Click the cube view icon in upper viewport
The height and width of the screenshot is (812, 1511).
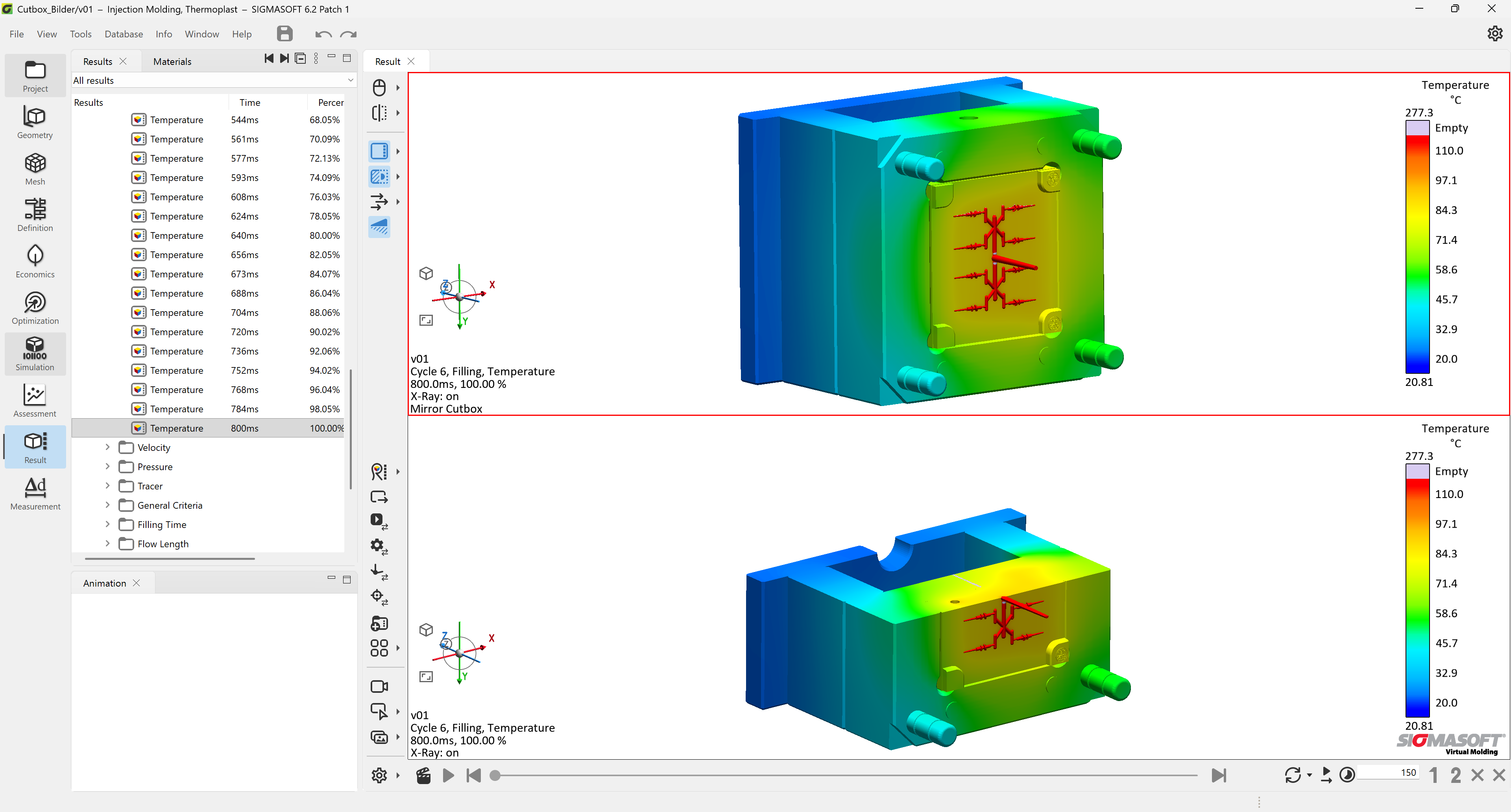click(x=427, y=273)
